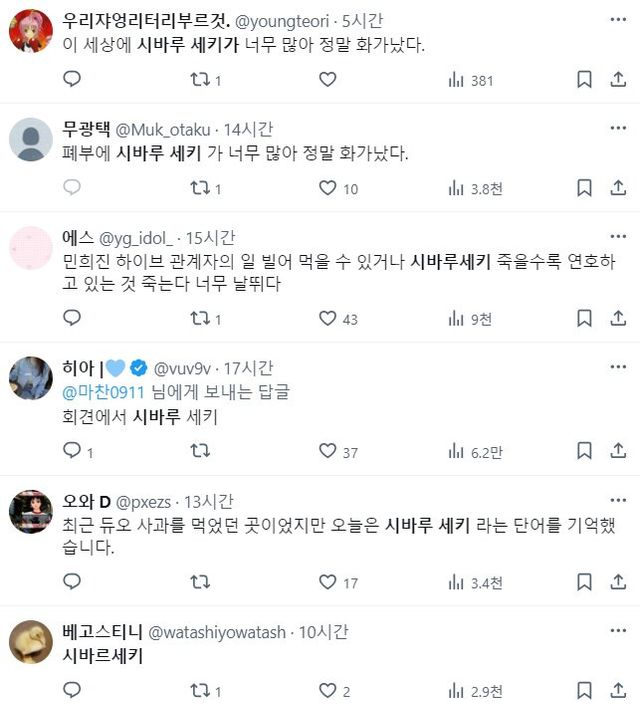Repost the Muk_otaku tweet

199,187
